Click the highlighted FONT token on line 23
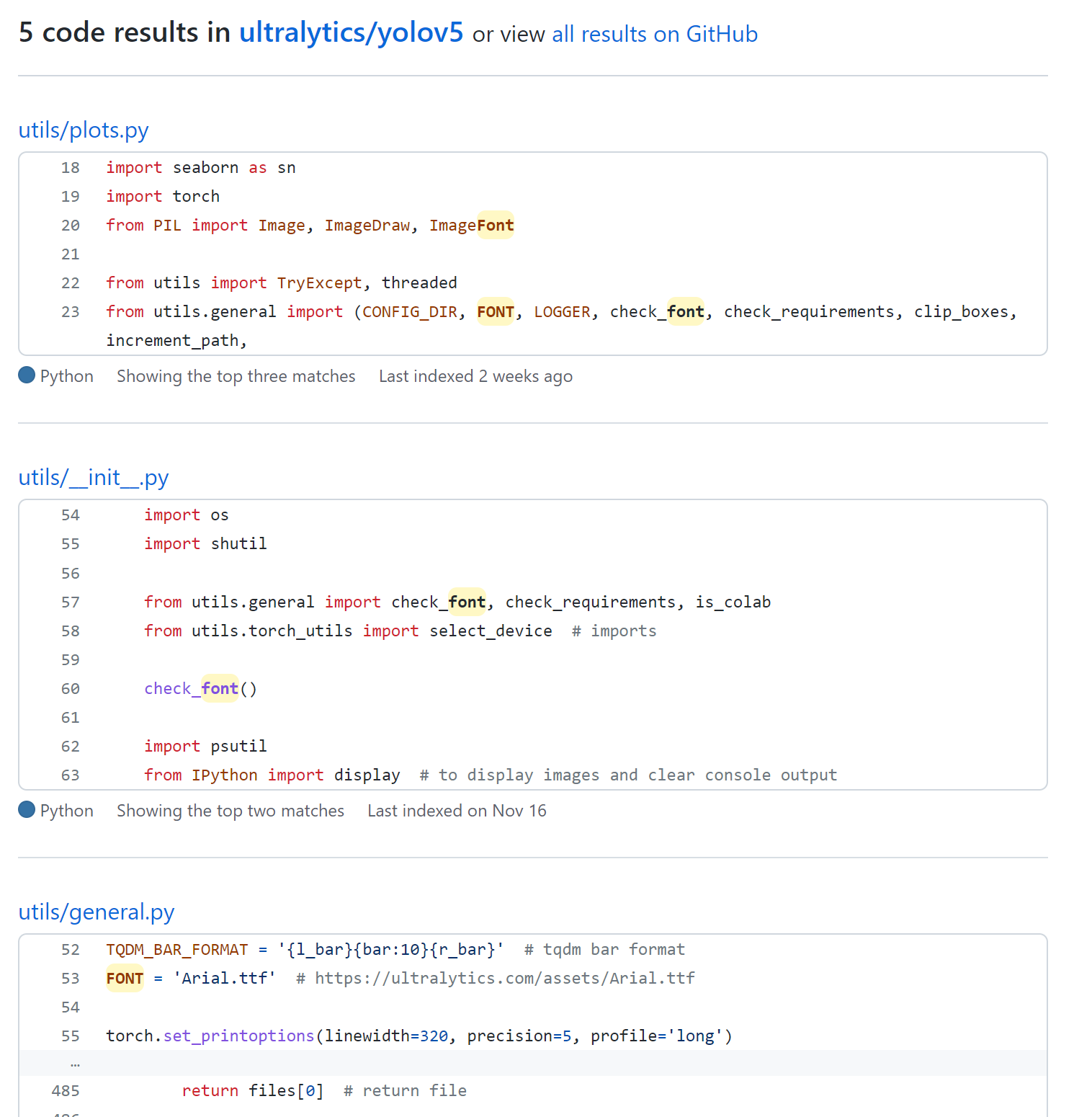The image size is (1092, 1117). click(x=495, y=311)
